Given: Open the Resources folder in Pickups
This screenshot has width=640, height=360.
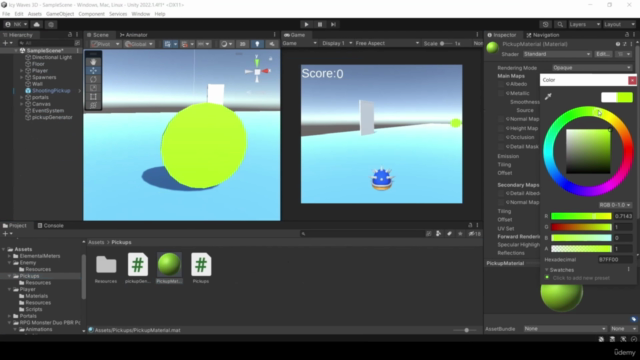Looking at the screenshot, I should (106, 269).
